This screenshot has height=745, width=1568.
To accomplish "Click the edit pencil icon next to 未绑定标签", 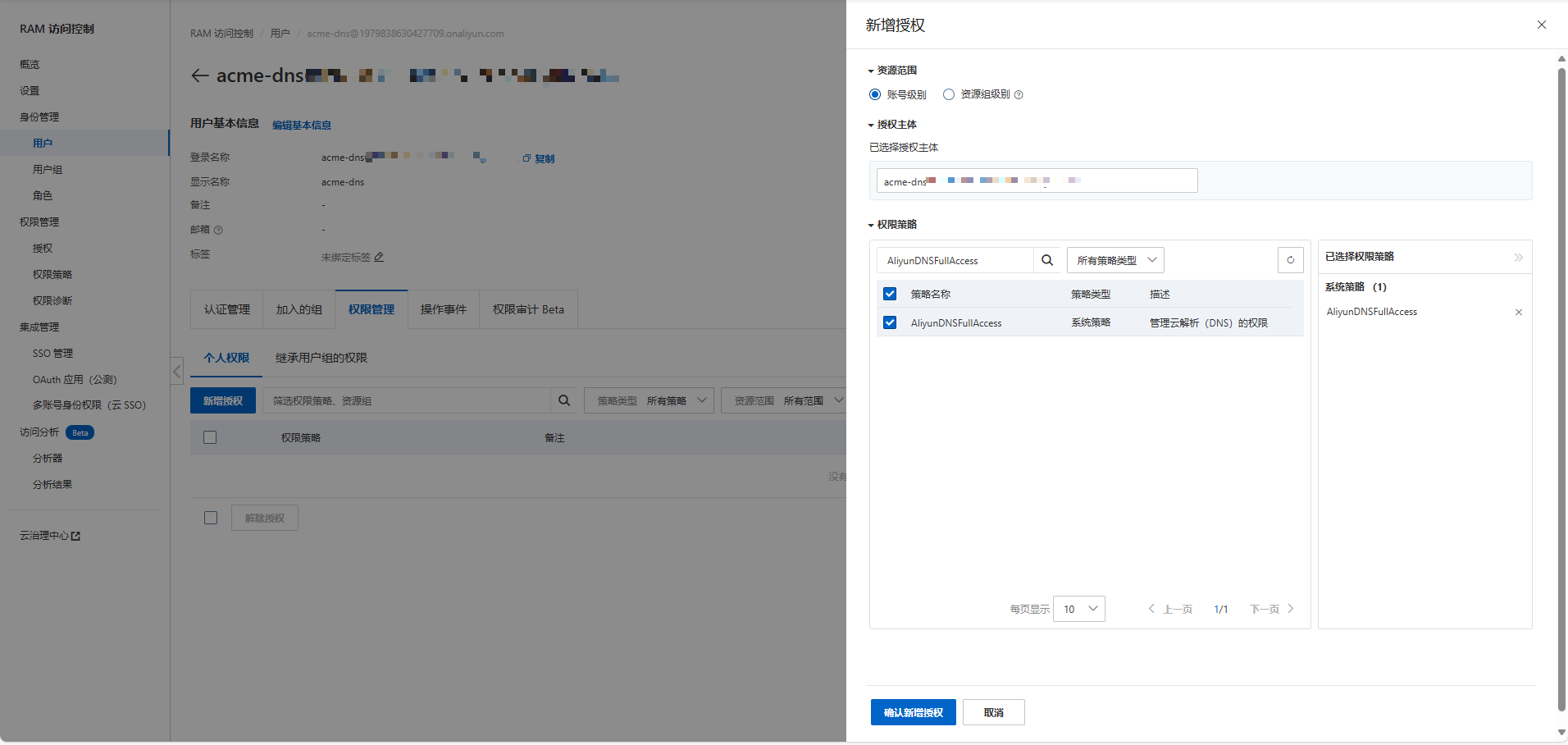I will coord(379,257).
